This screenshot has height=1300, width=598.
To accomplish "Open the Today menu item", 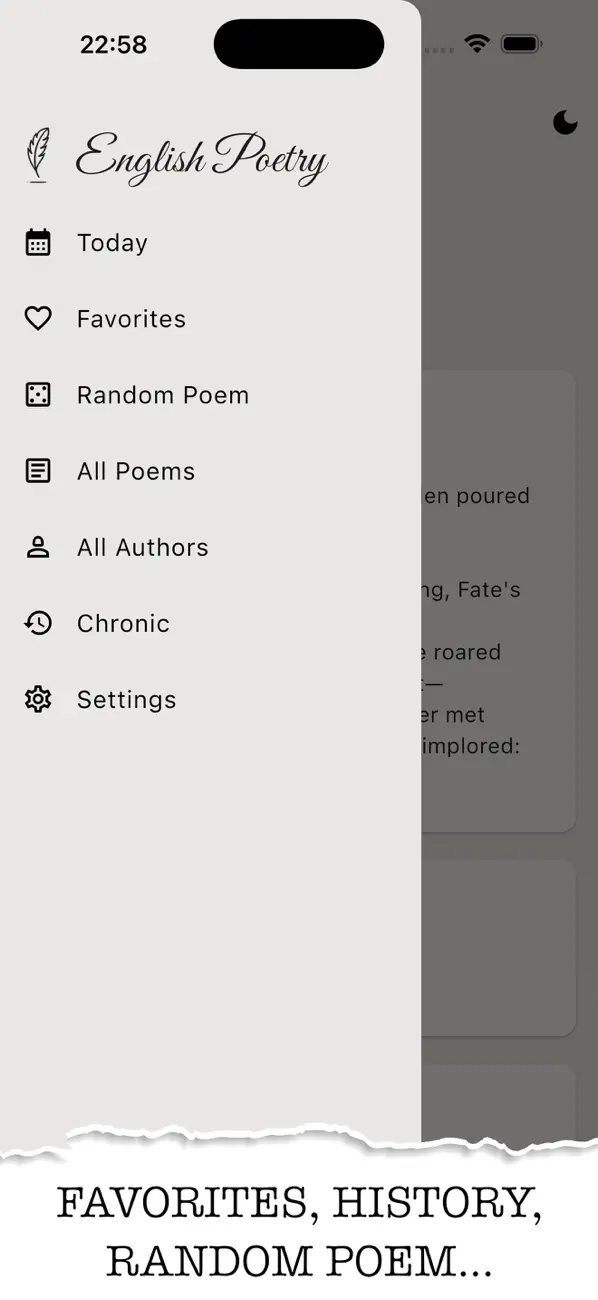I will (x=112, y=242).
